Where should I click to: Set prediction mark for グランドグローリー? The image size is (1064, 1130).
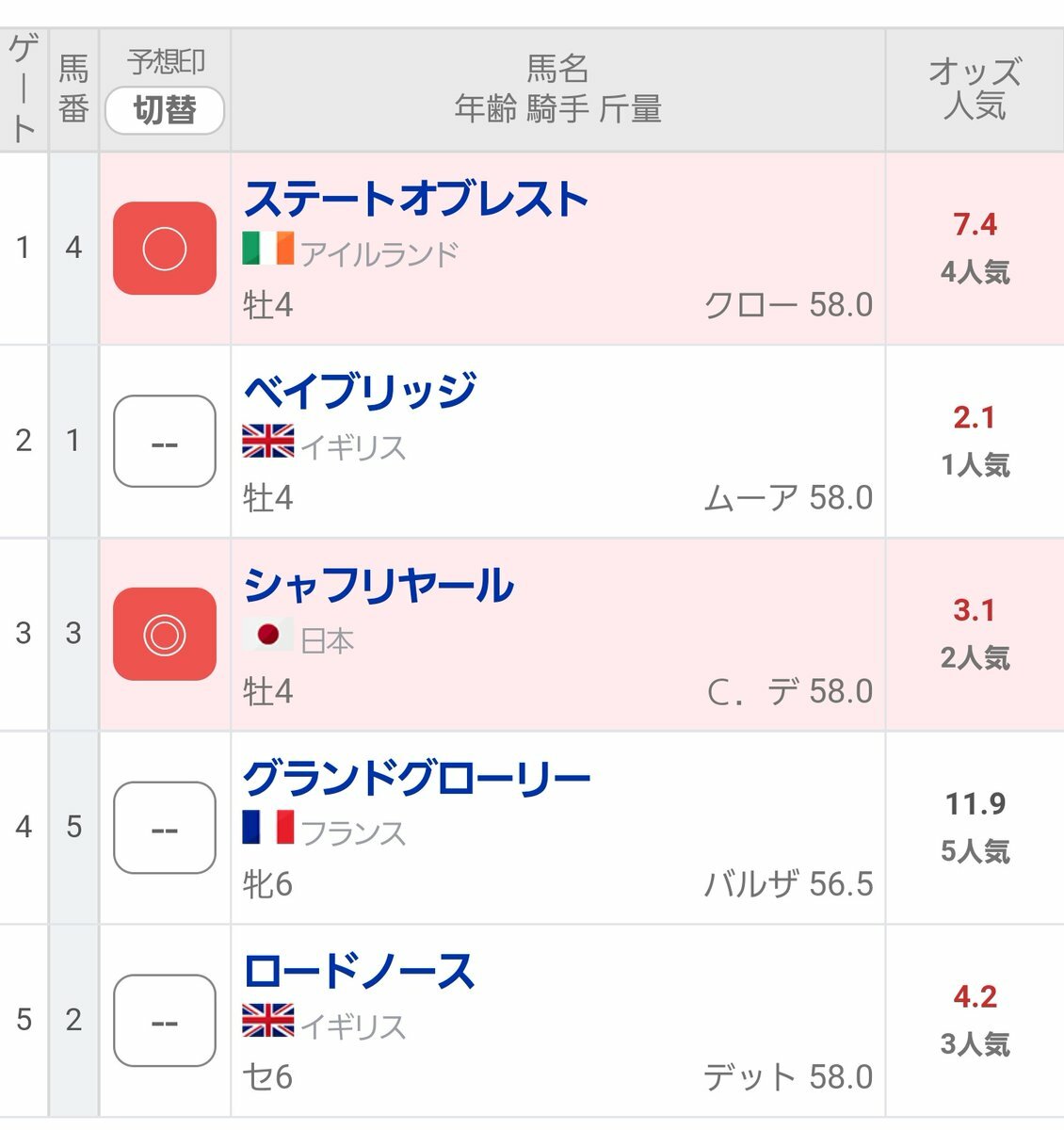(x=165, y=828)
